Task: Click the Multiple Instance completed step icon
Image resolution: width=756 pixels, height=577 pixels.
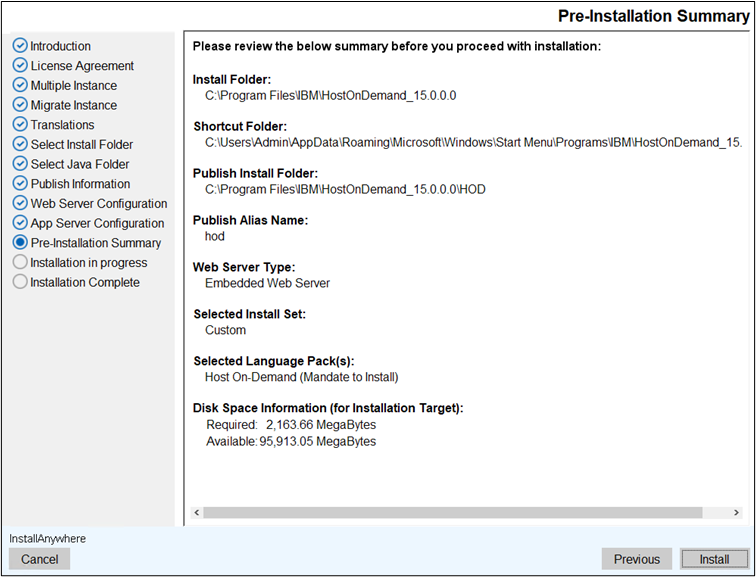Action: (x=20, y=86)
